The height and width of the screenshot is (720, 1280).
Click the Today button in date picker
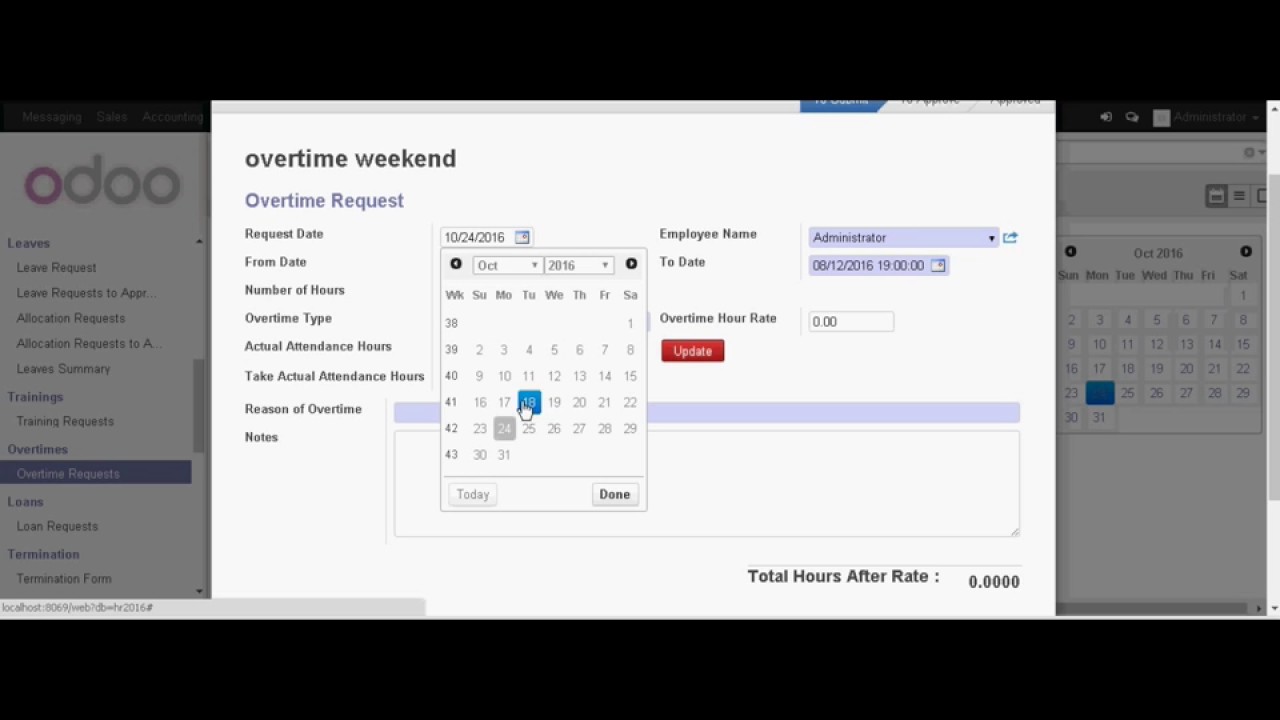pos(473,494)
